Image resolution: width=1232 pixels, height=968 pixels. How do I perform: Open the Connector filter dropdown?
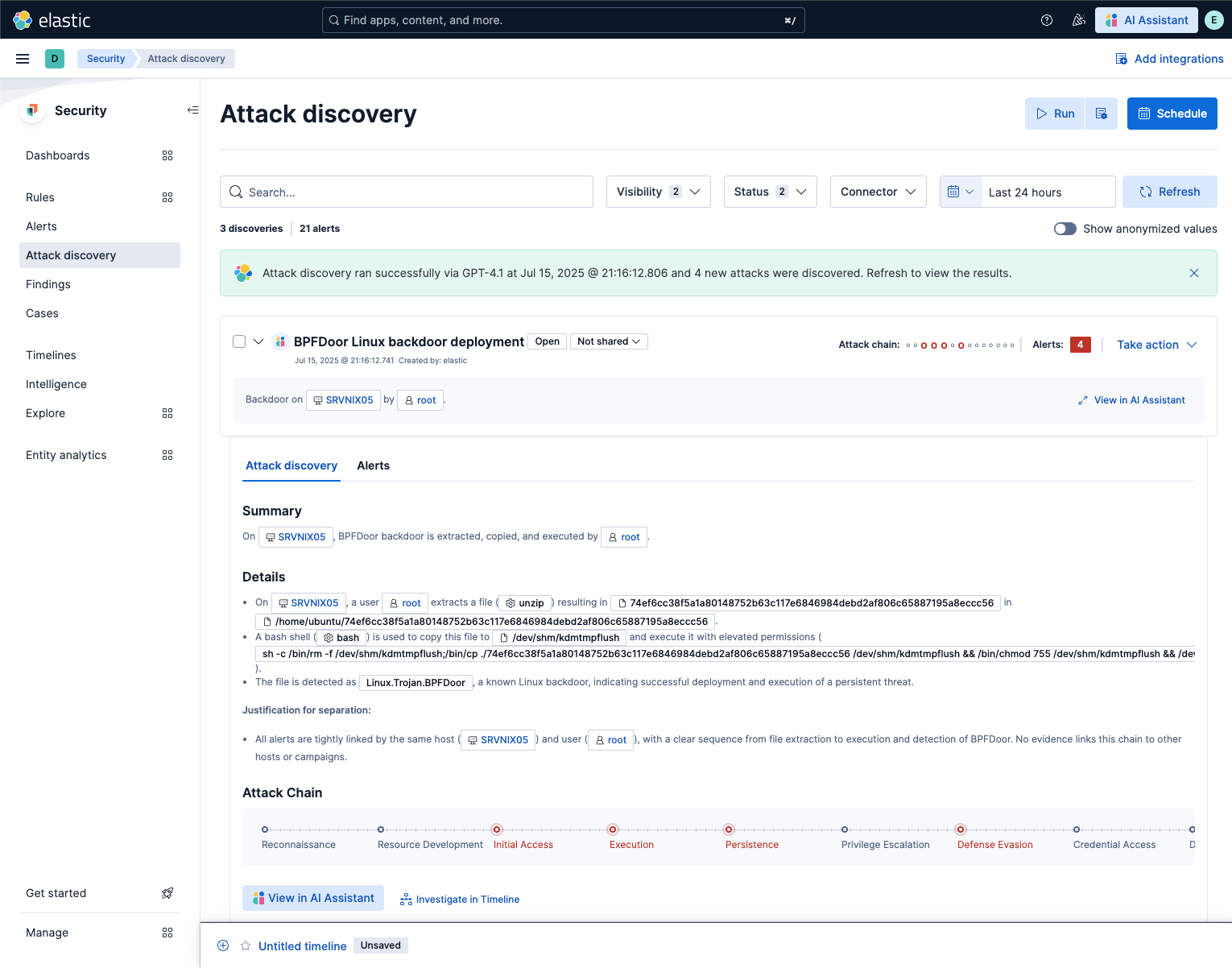879,192
